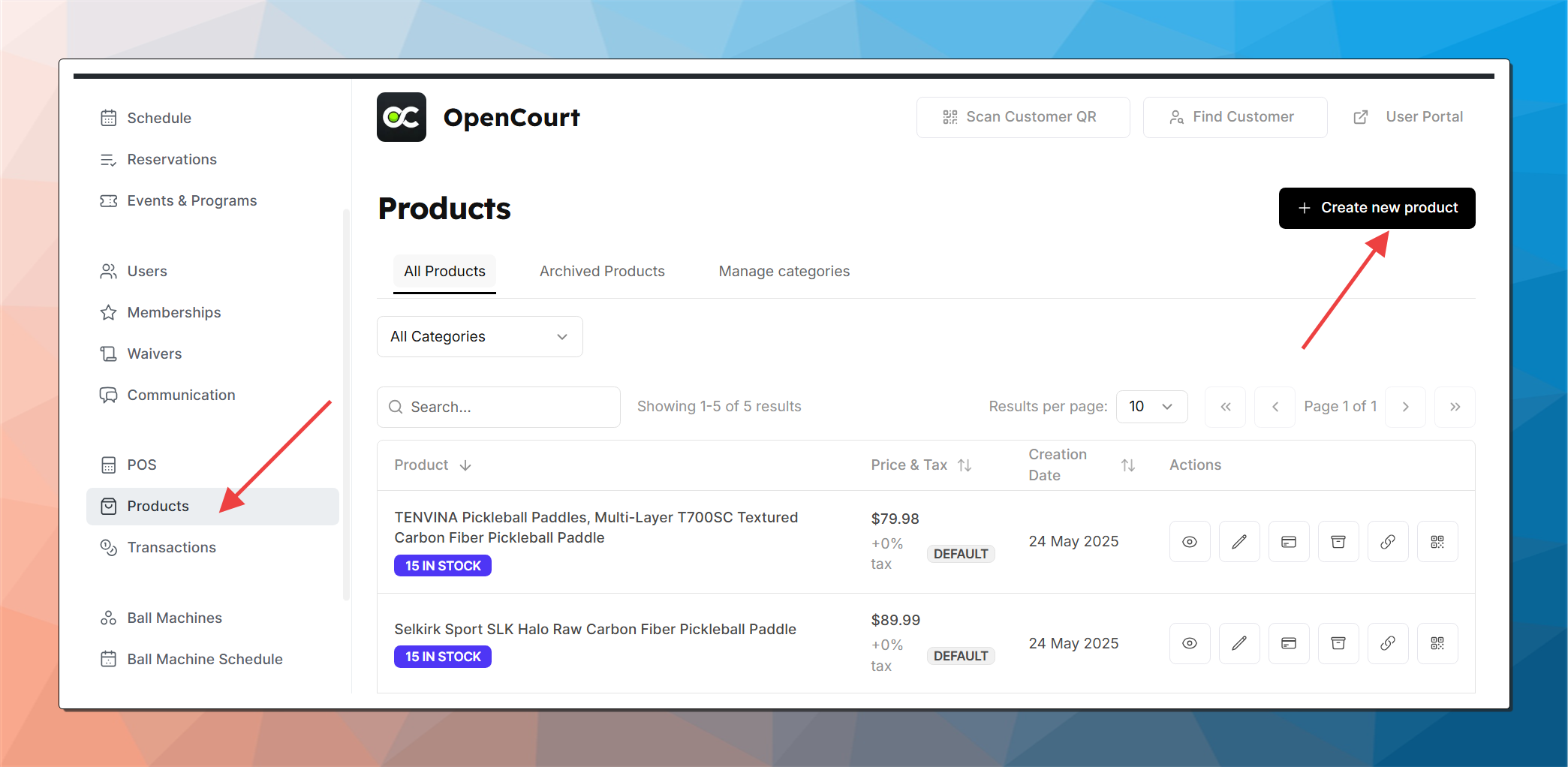Click the OpenCourt logo icon
The height and width of the screenshot is (767, 1568).
click(402, 117)
